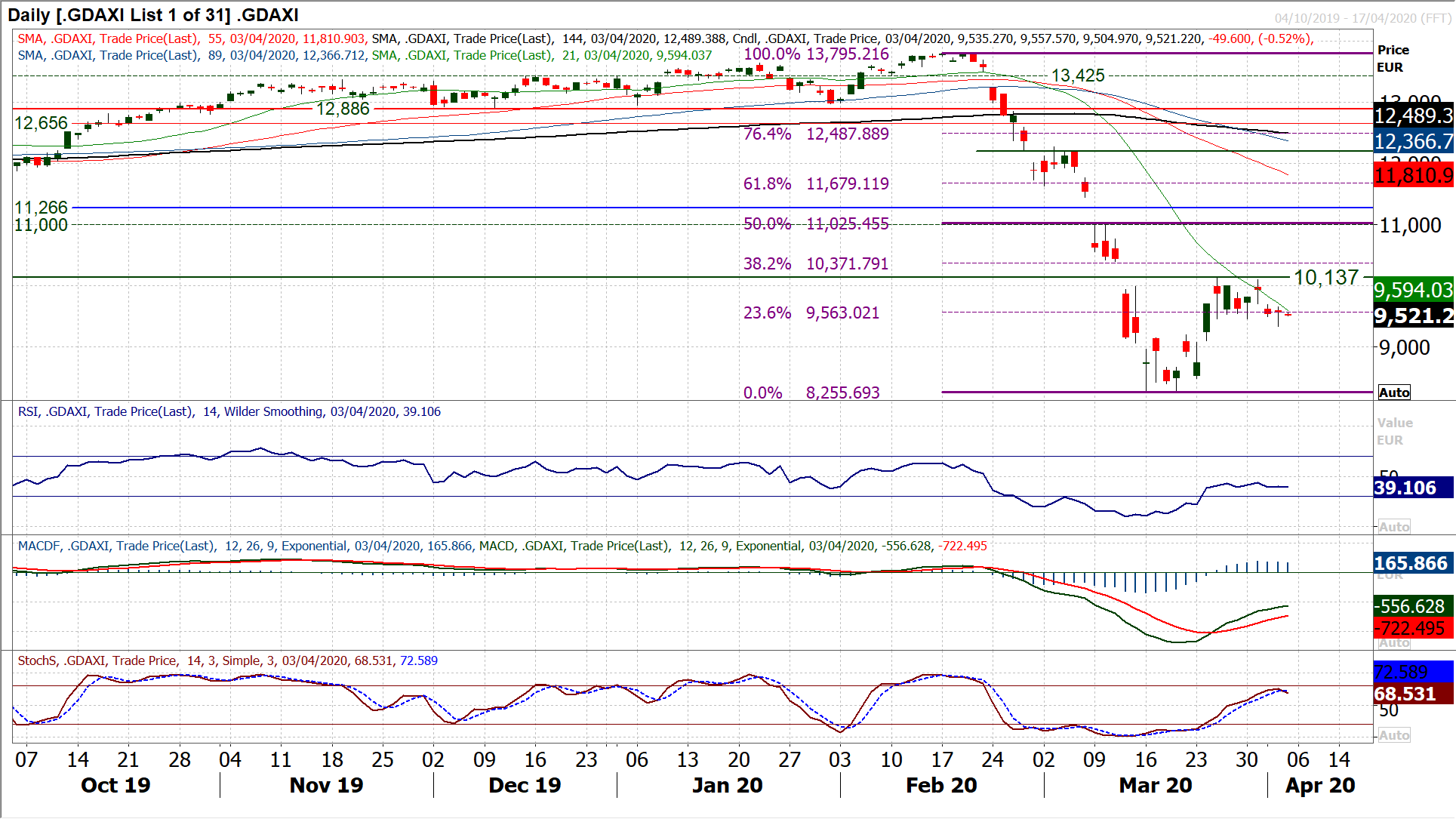This screenshot has width=1456, height=819.
Task: Select the 100.0% 13,795.216 Fibonacci label
Action: 816,54
